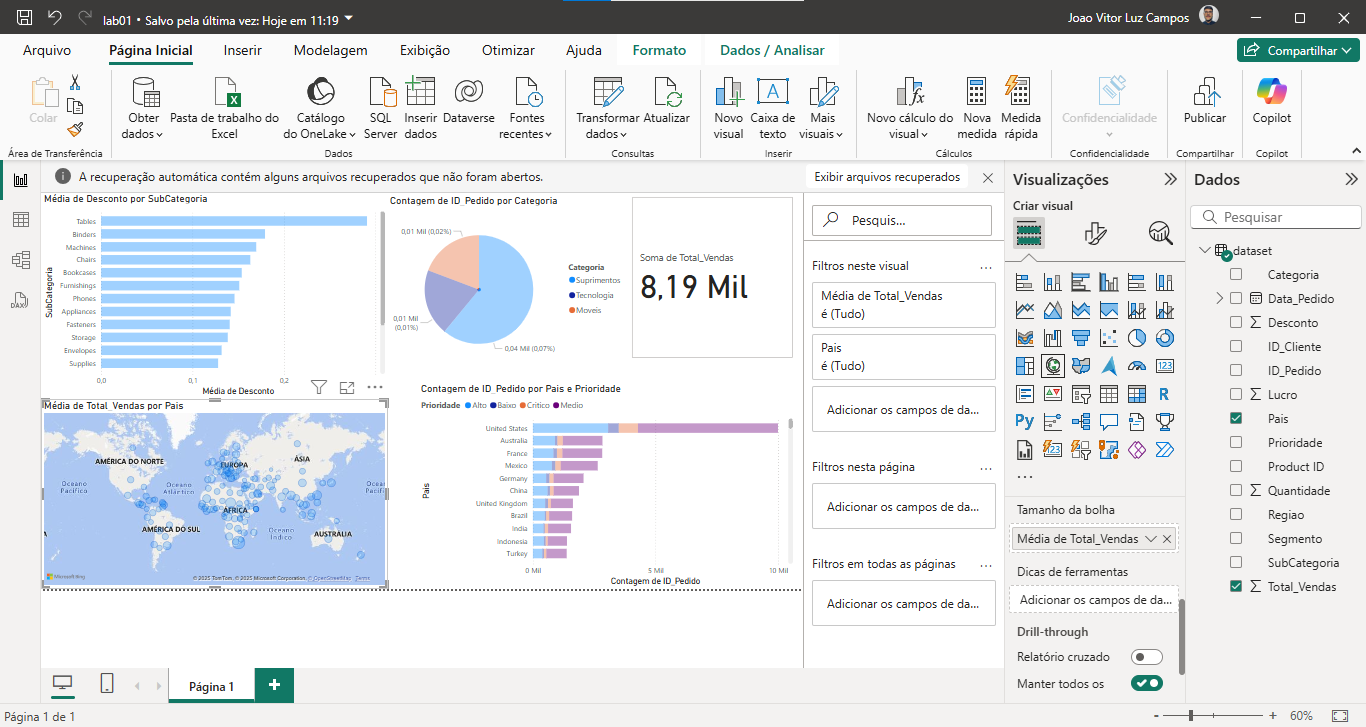This screenshot has height=727, width=1366.
Task: Select the R script visual icon
Action: tap(1164, 394)
